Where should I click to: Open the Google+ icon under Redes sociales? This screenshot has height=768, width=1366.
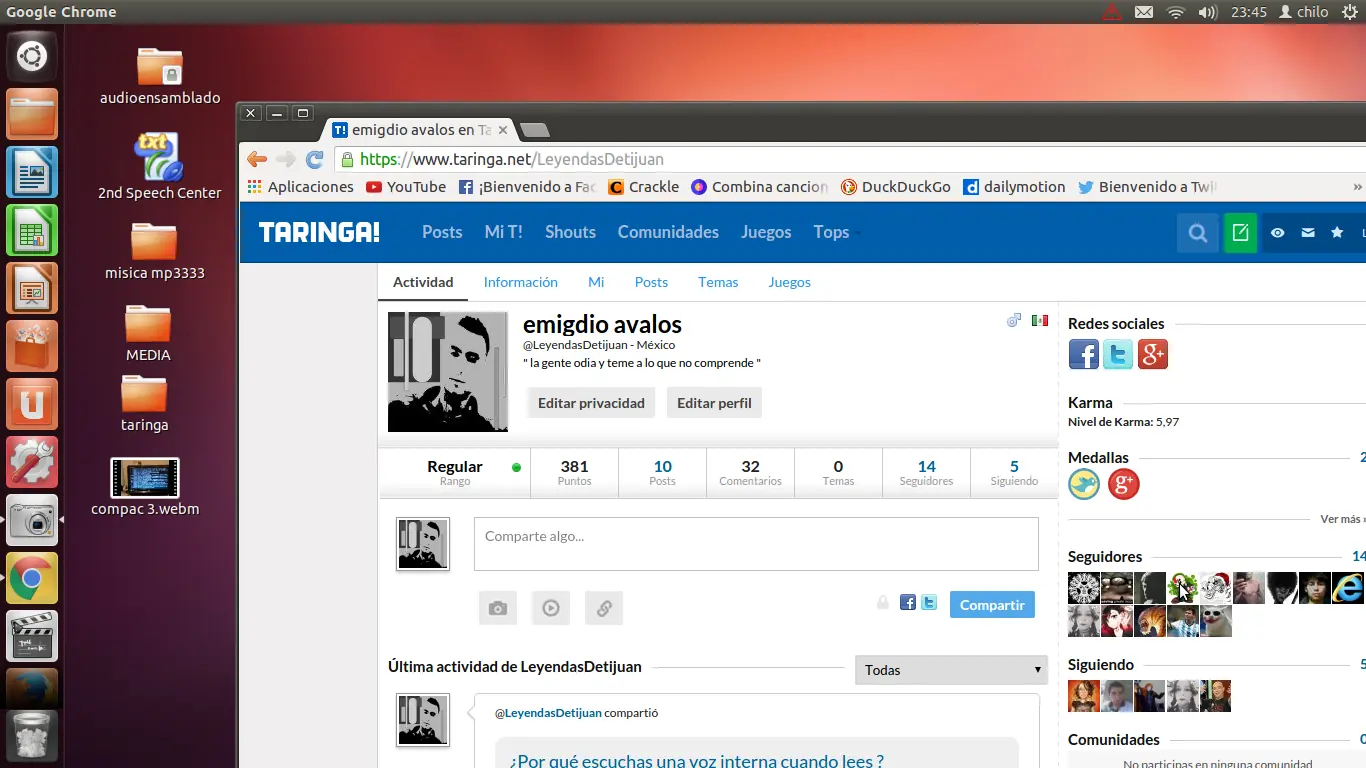[x=1153, y=354]
